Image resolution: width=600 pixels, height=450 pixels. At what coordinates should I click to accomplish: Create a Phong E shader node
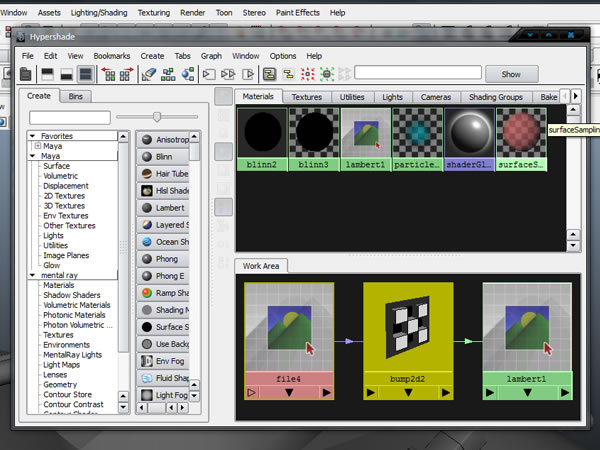tap(163, 276)
